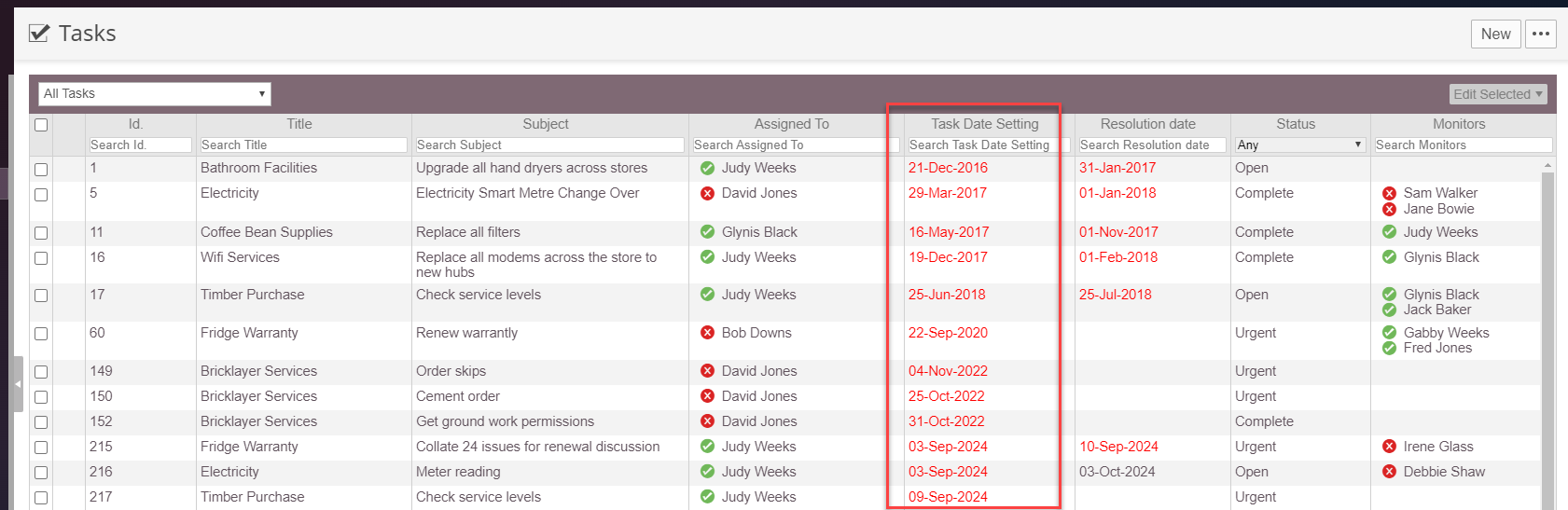Click green check icon beside Fred Jones monitor
The width and height of the screenshot is (1568, 510).
(x=1389, y=348)
